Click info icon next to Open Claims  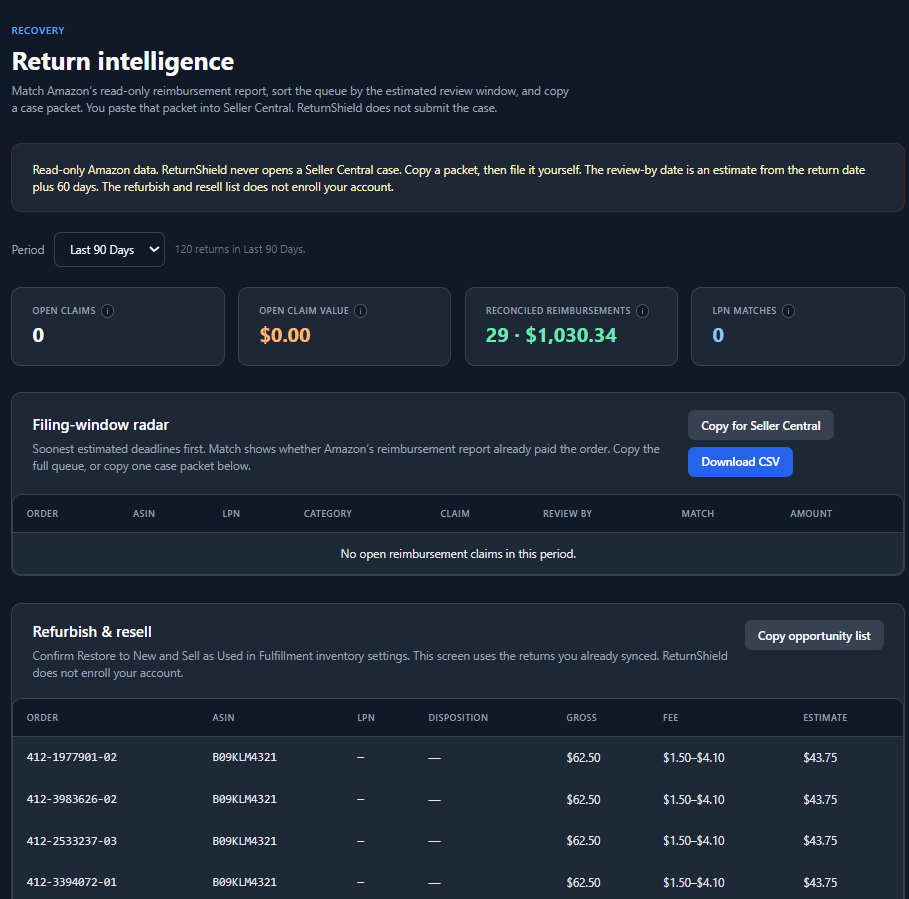coord(107,311)
